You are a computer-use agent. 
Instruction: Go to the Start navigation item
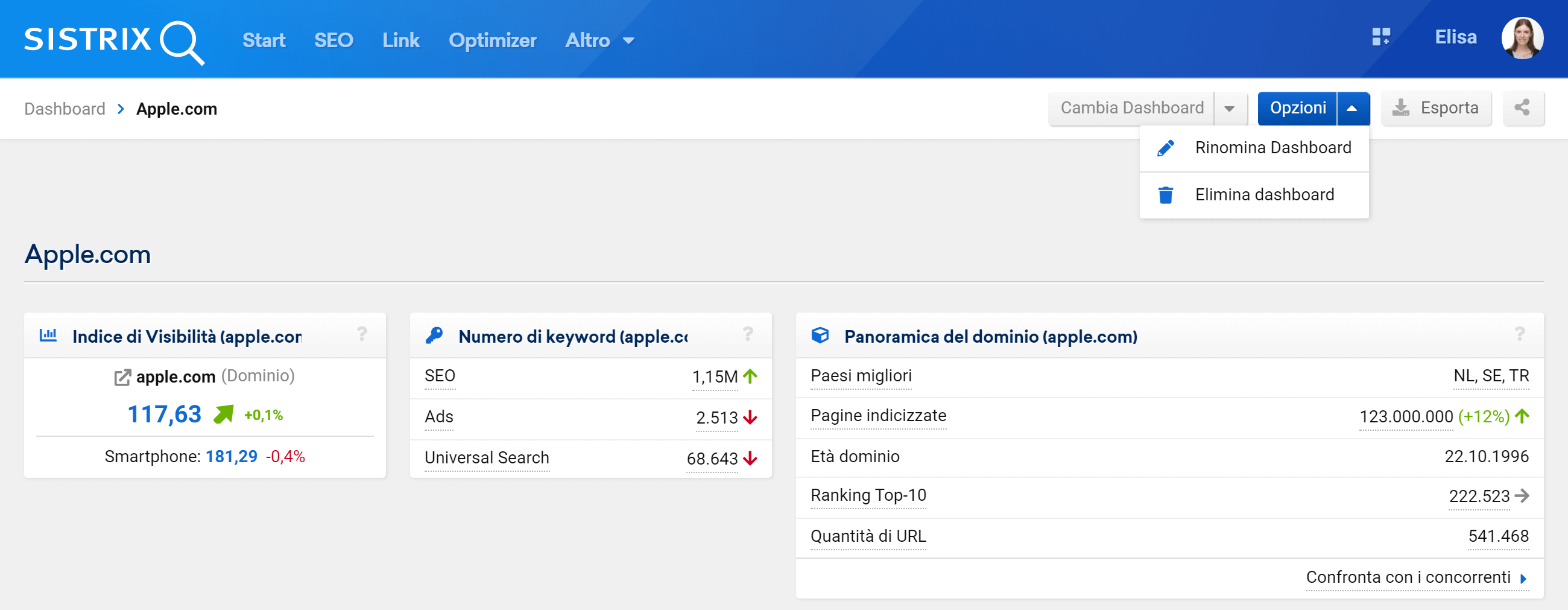[x=264, y=40]
